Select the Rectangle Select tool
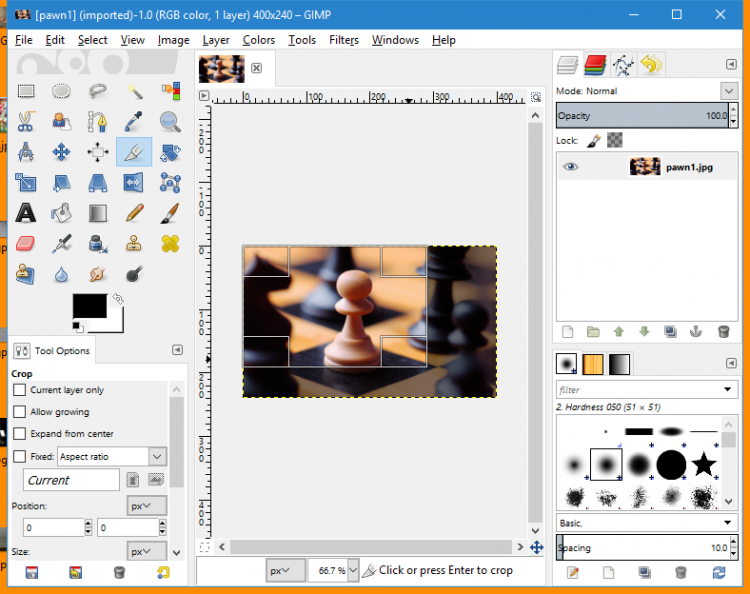Viewport: 750px width, 594px height. coord(26,91)
